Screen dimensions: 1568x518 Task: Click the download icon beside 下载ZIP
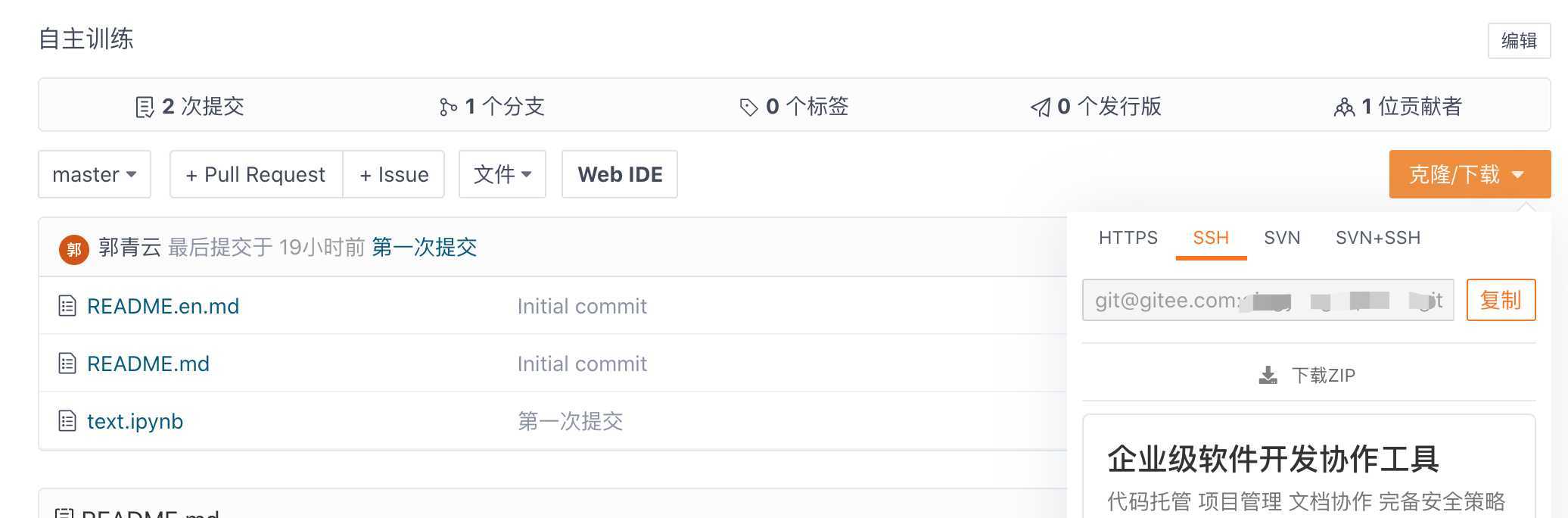pos(1268,376)
